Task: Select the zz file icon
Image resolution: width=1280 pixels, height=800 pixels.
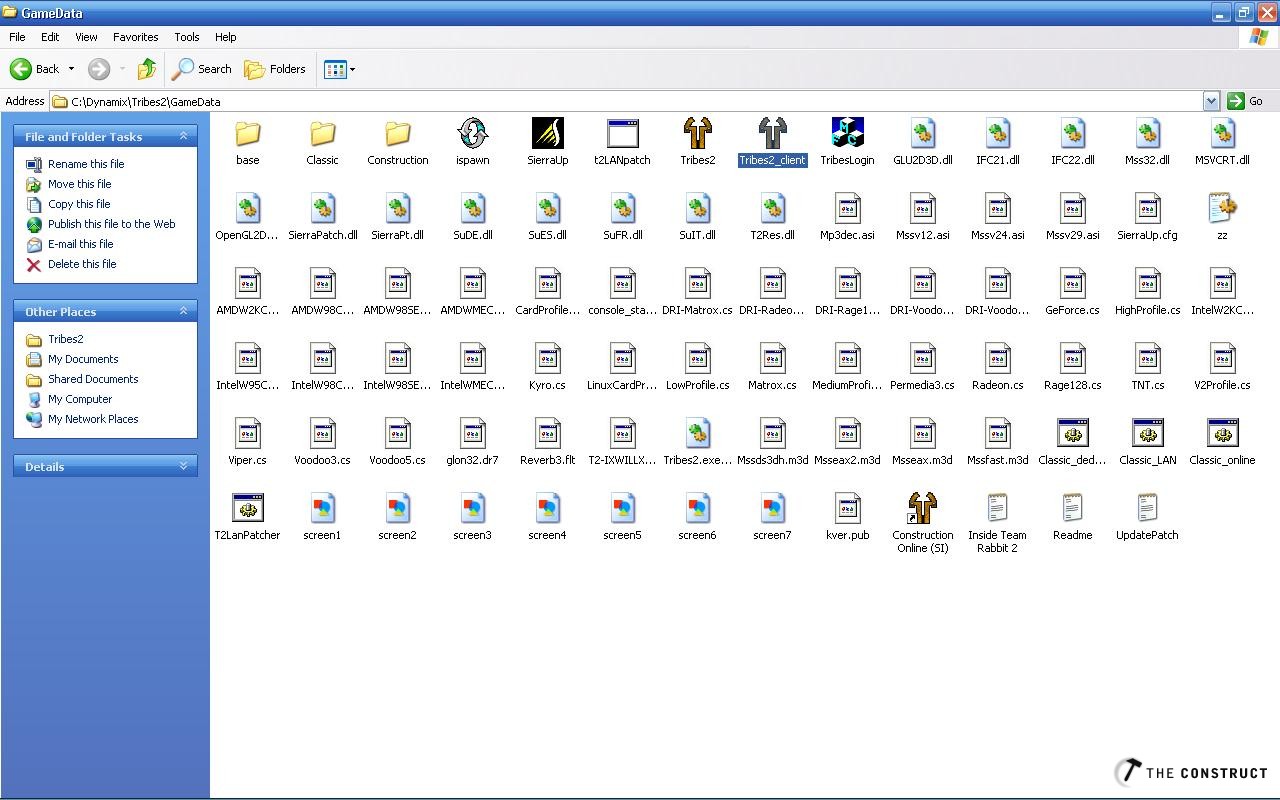Action: (1222, 208)
